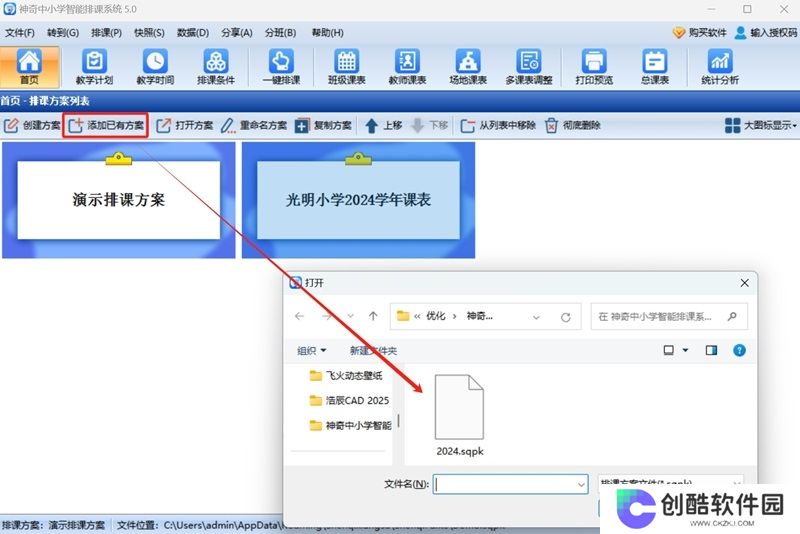Viewport: 800px width, 534px height.
Task: Click 打开方案 toolbar button
Action: (x=184, y=125)
